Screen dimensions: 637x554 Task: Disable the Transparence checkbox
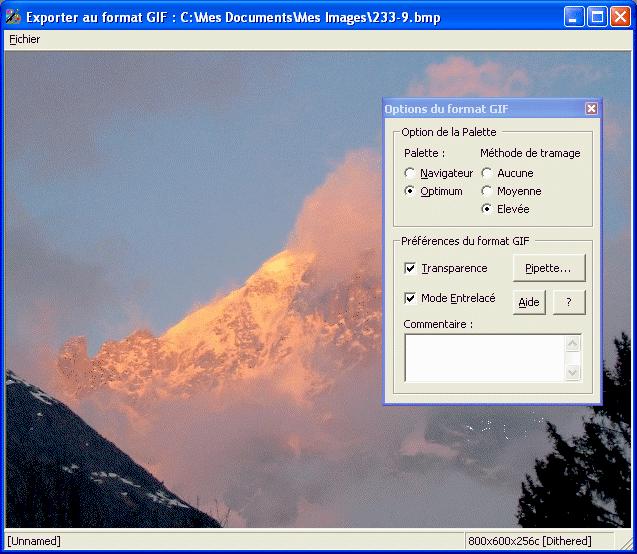(410, 268)
